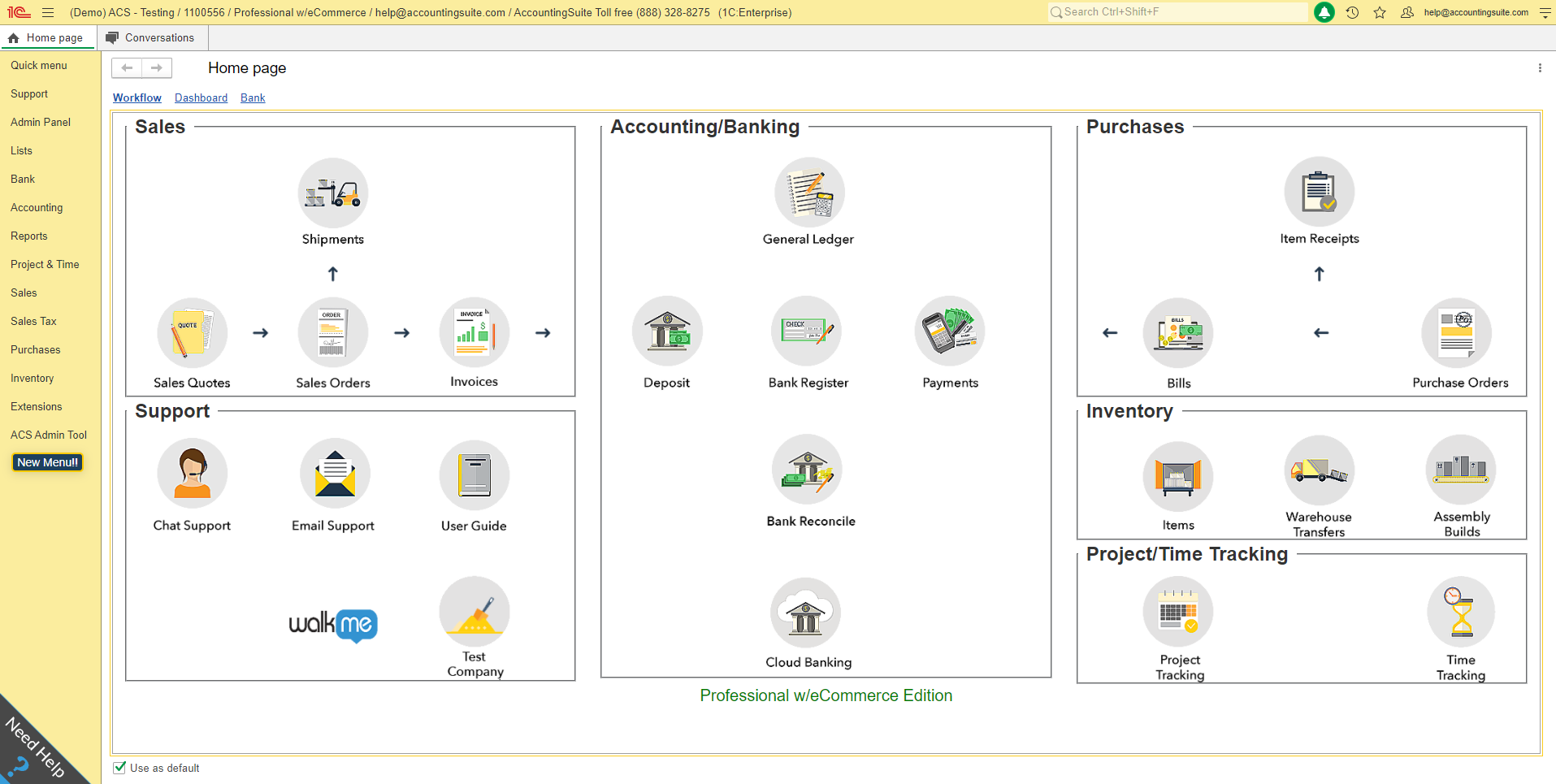Switch to the Home page tab
The width and height of the screenshot is (1556, 784).
click(x=48, y=37)
